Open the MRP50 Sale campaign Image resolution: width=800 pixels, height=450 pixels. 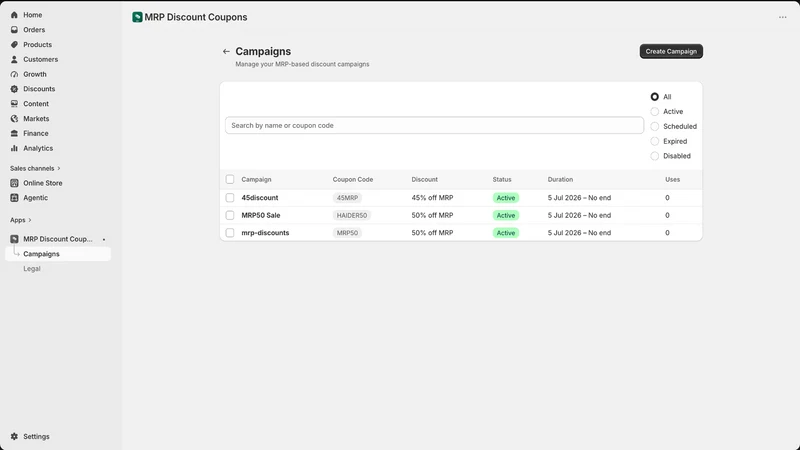(261, 215)
